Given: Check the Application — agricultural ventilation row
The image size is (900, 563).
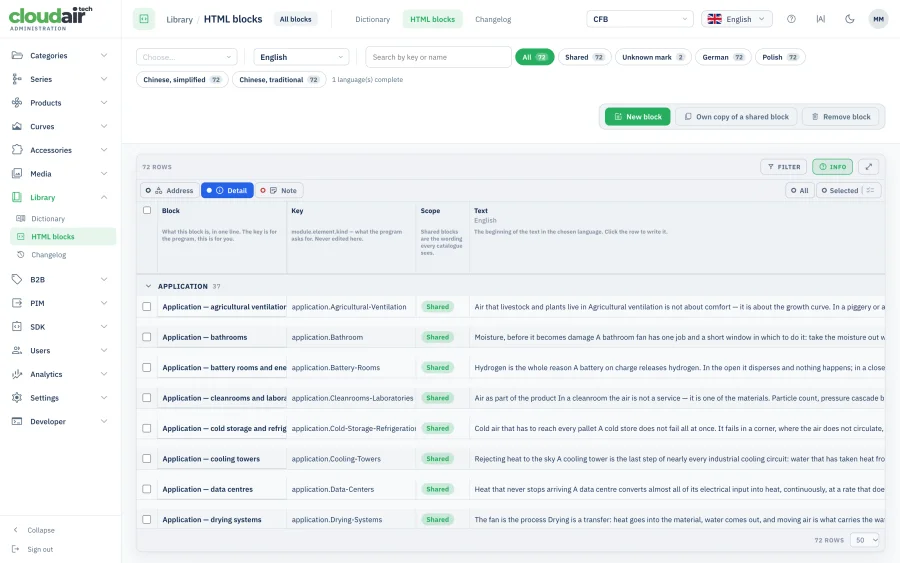Looking at the screenshot, I should click(147, 306).
